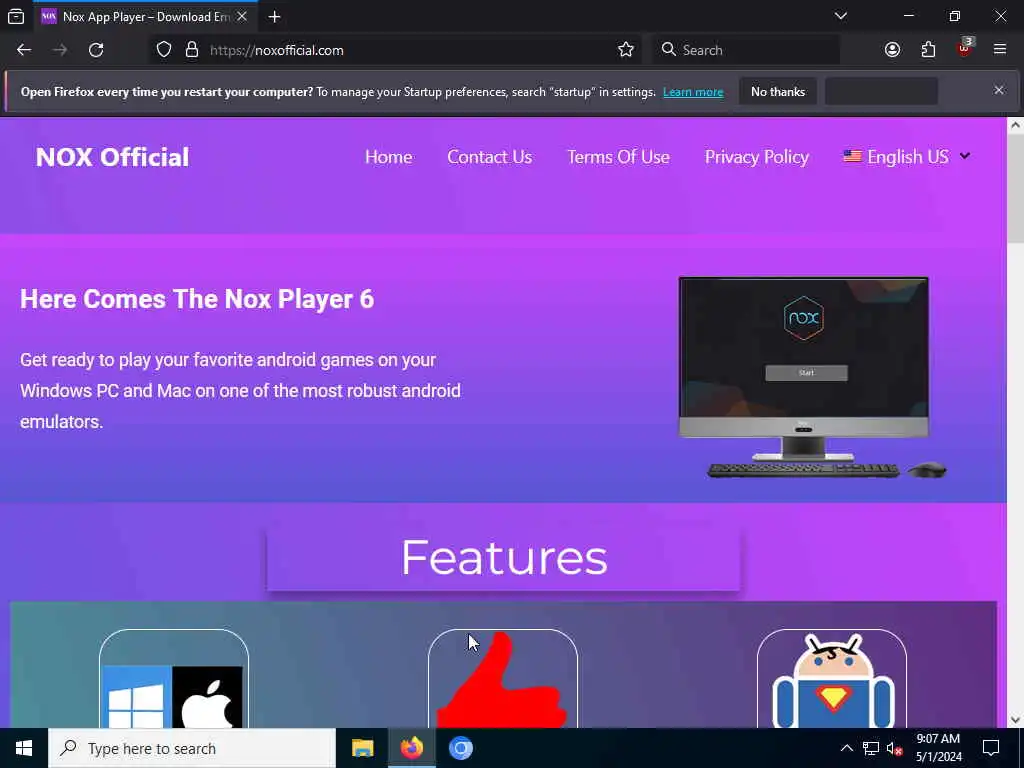The image size is (1024, 768).
Task: Open the uBlock extension icon
Action: [965, 49]
